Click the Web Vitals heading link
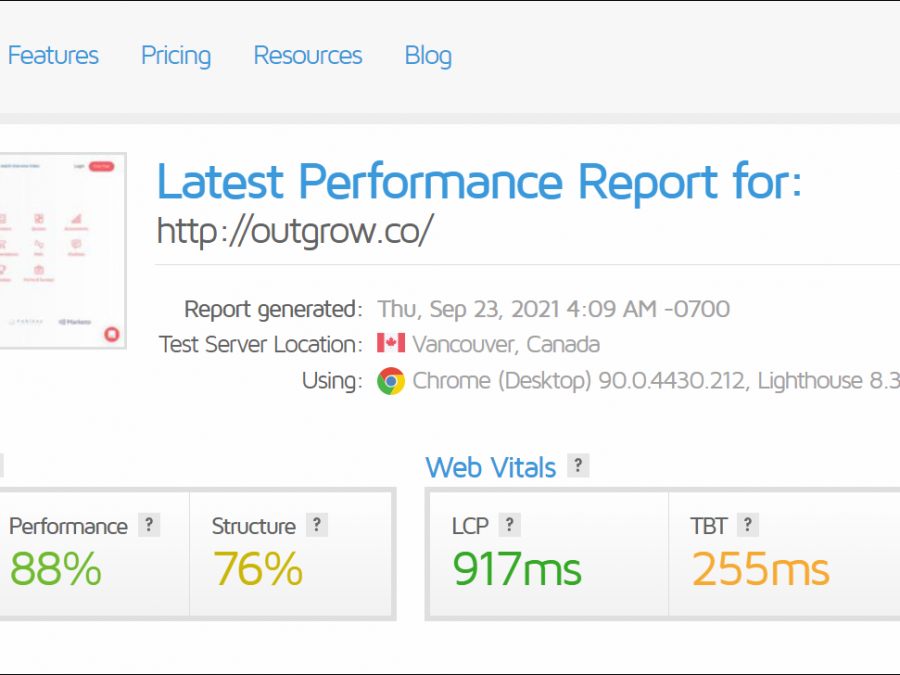Screen dimensions: 900x675 pos(490,467)
